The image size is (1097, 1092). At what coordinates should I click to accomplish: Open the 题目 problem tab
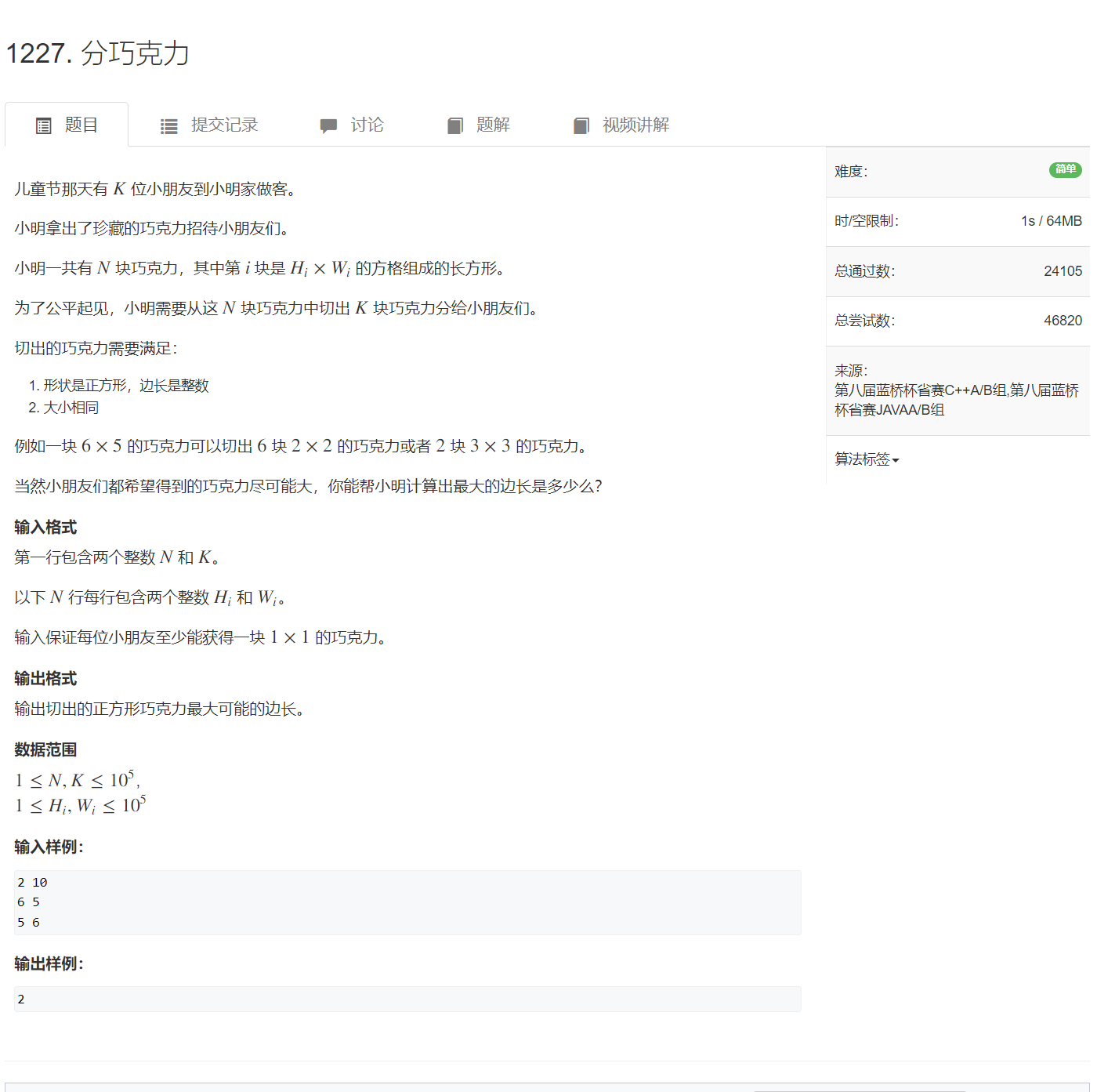coord(67,125)
